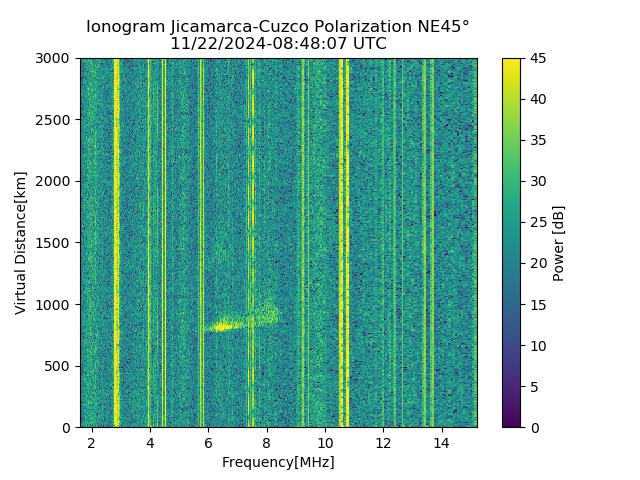The height and width of the screenshot is (480, 640).
Task: Click the thick yellow interference line near 10.5 MHz
Action: point(341,243)
